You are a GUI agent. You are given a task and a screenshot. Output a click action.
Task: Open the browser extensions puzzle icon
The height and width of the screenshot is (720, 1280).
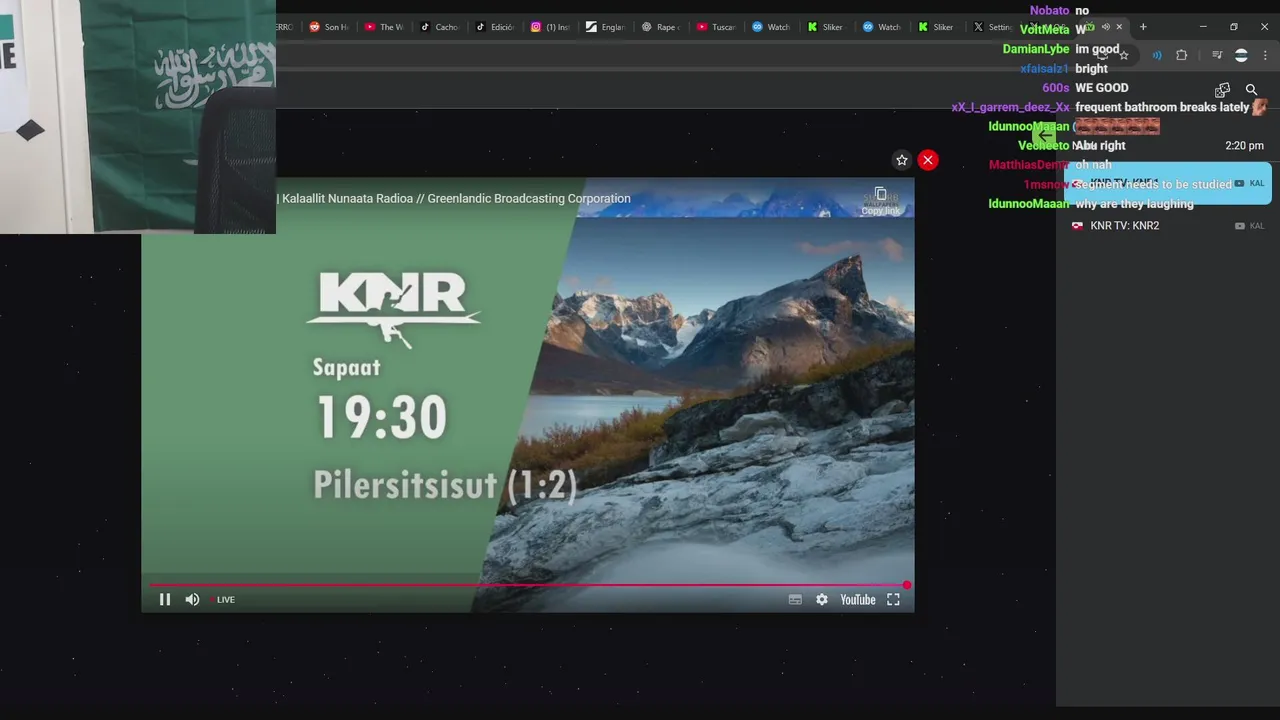(x=1181, y=56)
